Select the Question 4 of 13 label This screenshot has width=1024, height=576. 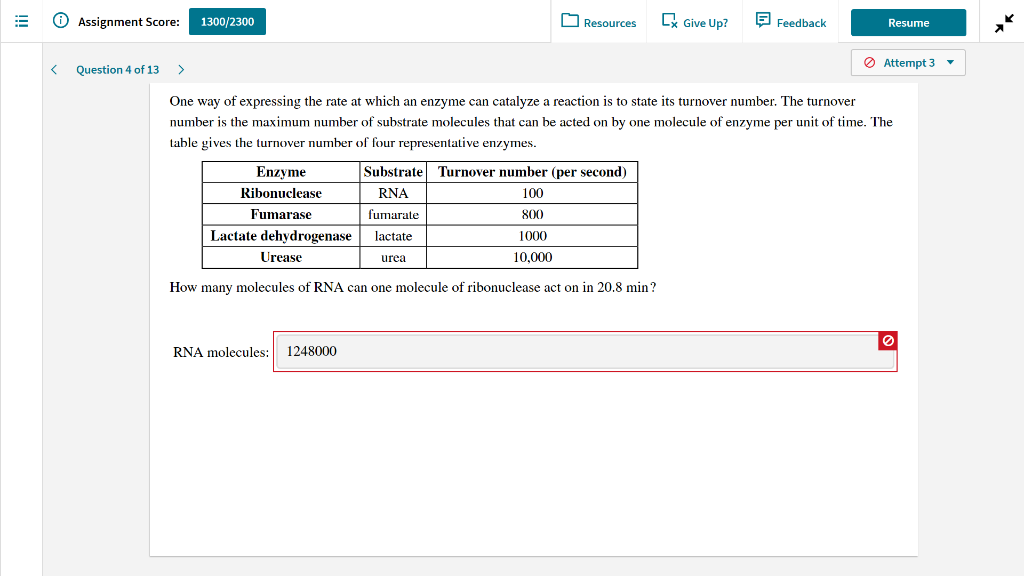click(x=117, y=69)
